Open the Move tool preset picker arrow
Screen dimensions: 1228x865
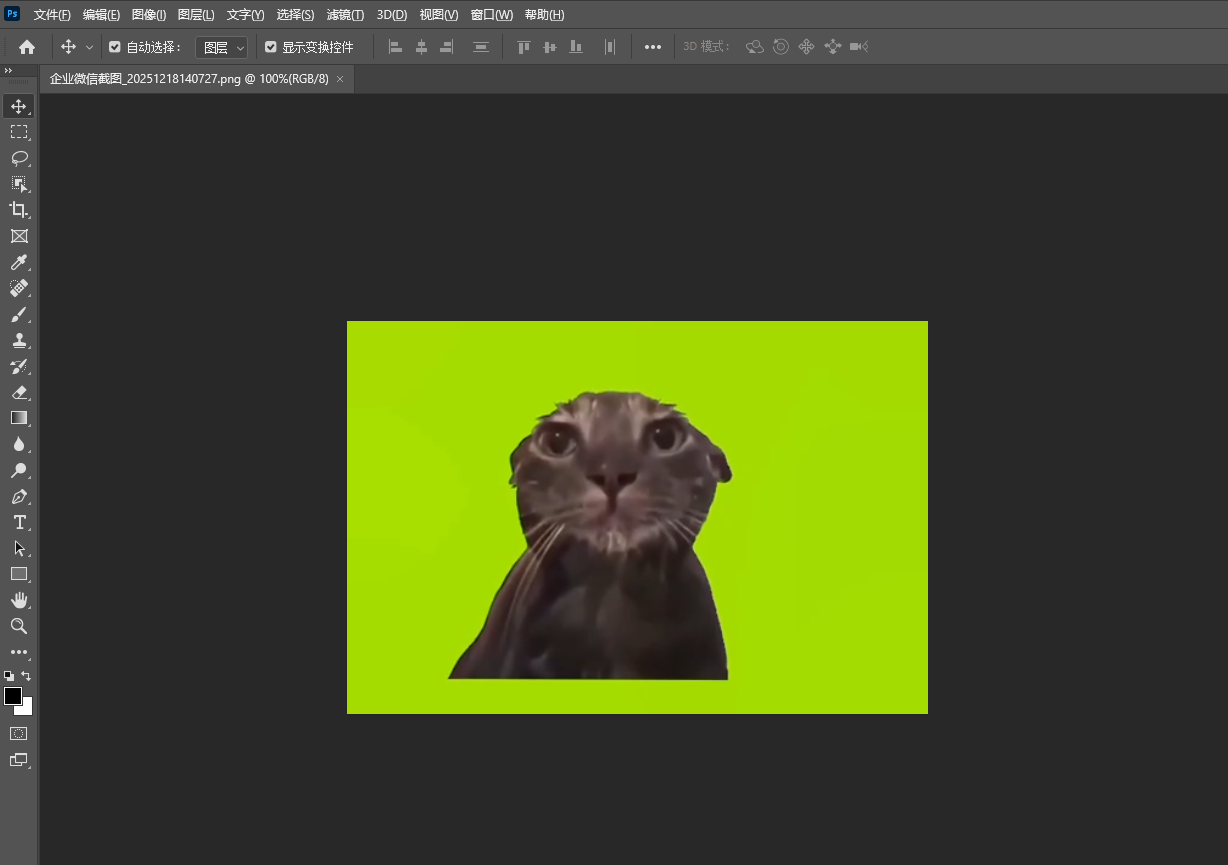pyautogui.click(x=90, y=47)
